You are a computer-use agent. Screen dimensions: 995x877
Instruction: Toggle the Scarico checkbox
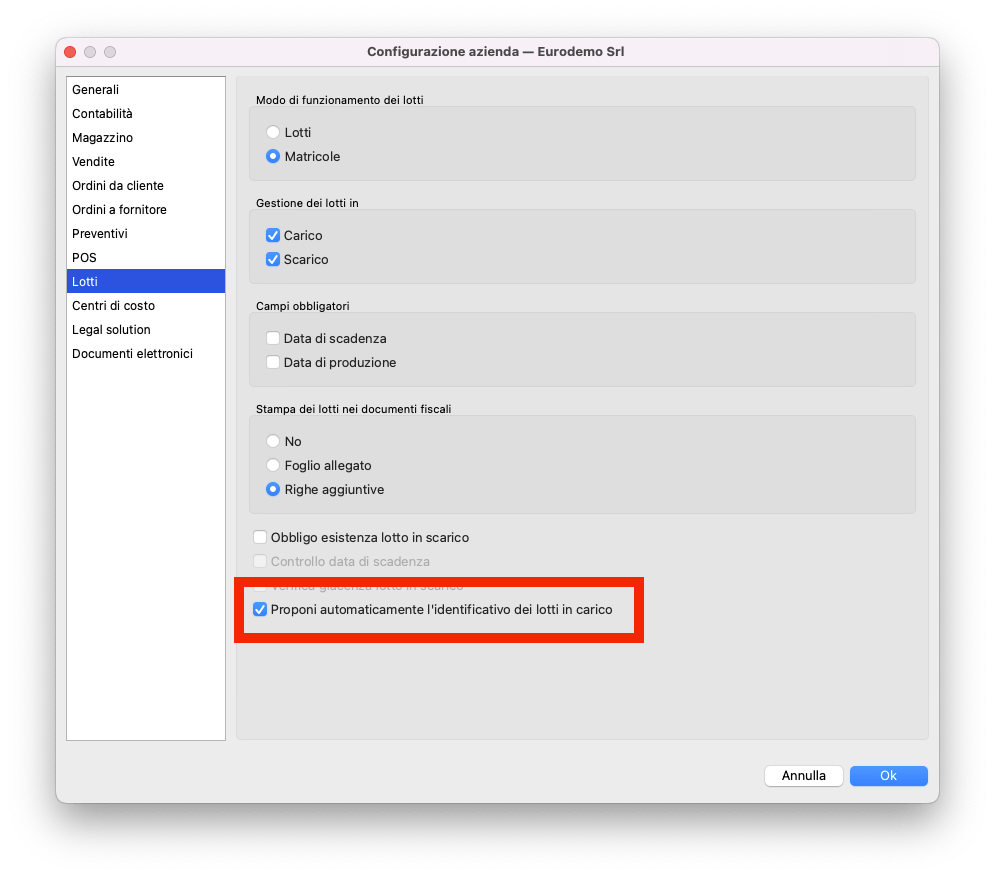[x=273, y=260]
